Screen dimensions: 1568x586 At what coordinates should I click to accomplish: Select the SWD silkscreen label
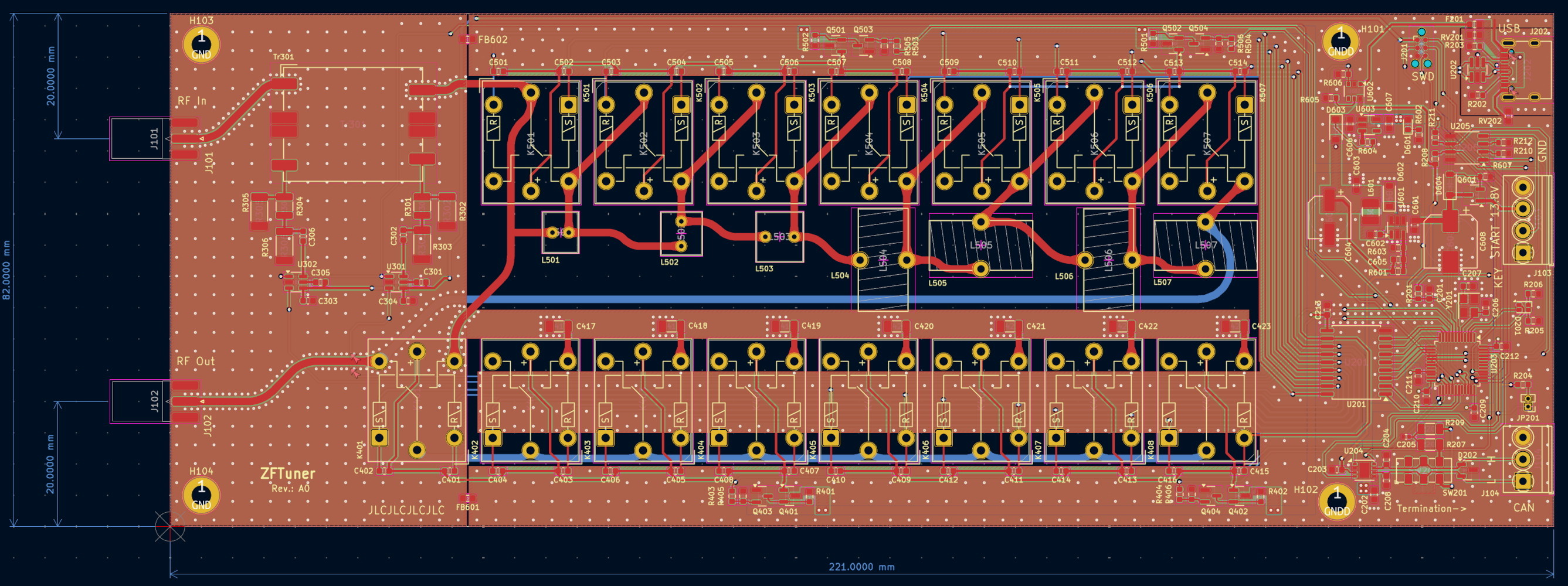[x=1423, y=77]
